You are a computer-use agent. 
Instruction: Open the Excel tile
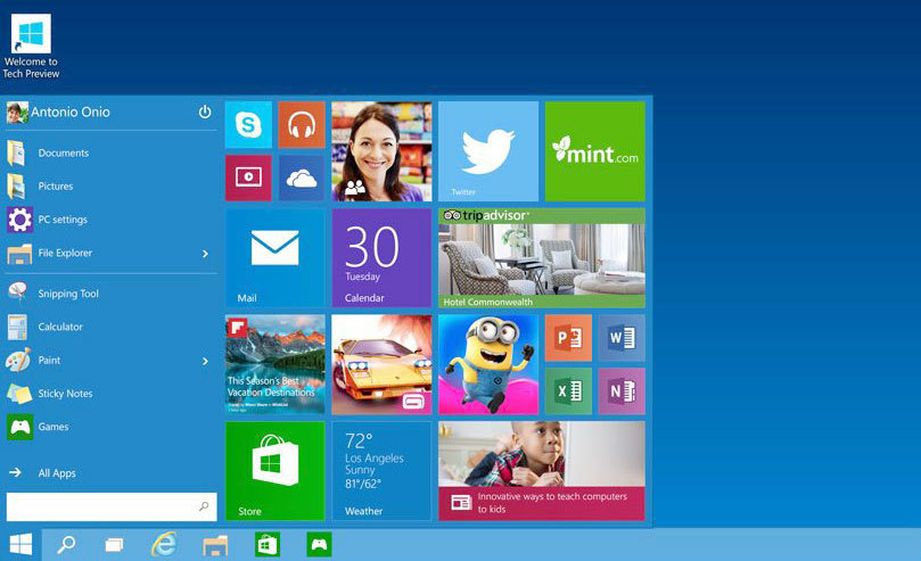(568, 391)
